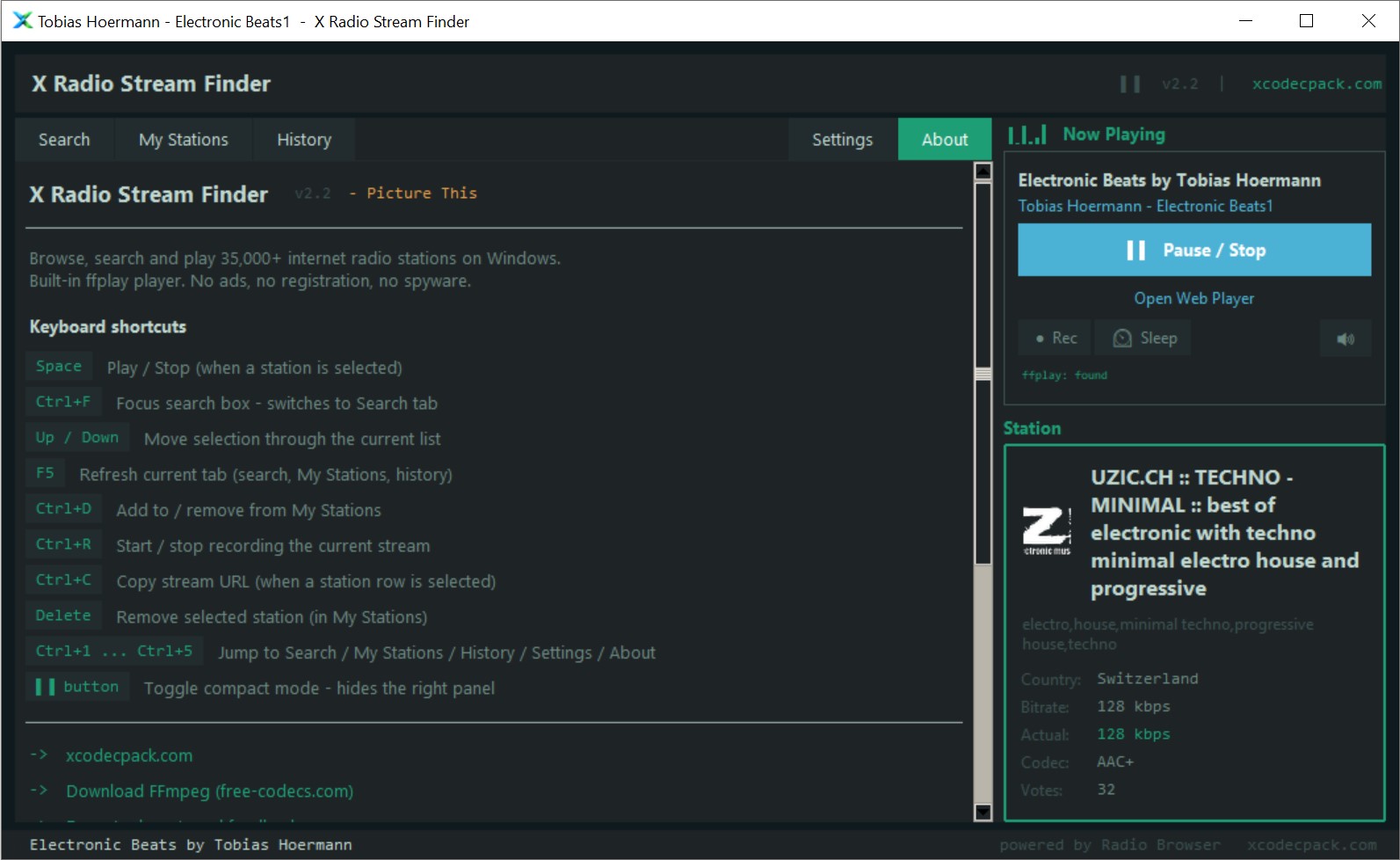Click the UZIC.CH :: TECHNO station name
Viewport: 1400px width, 860px height.
(x=1224, y=533)
